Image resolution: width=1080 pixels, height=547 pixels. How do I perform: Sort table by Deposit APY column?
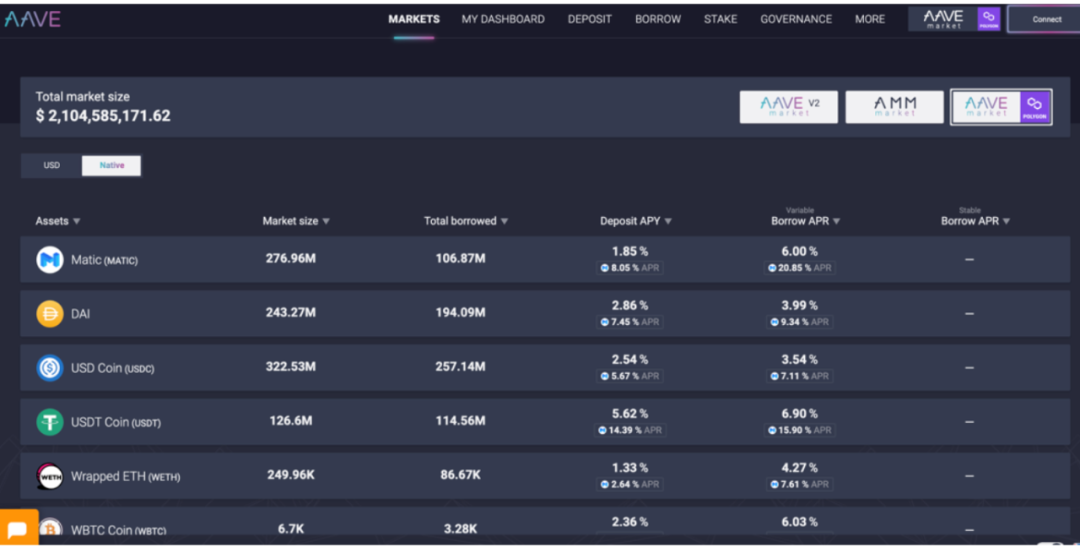coord(636,221)
